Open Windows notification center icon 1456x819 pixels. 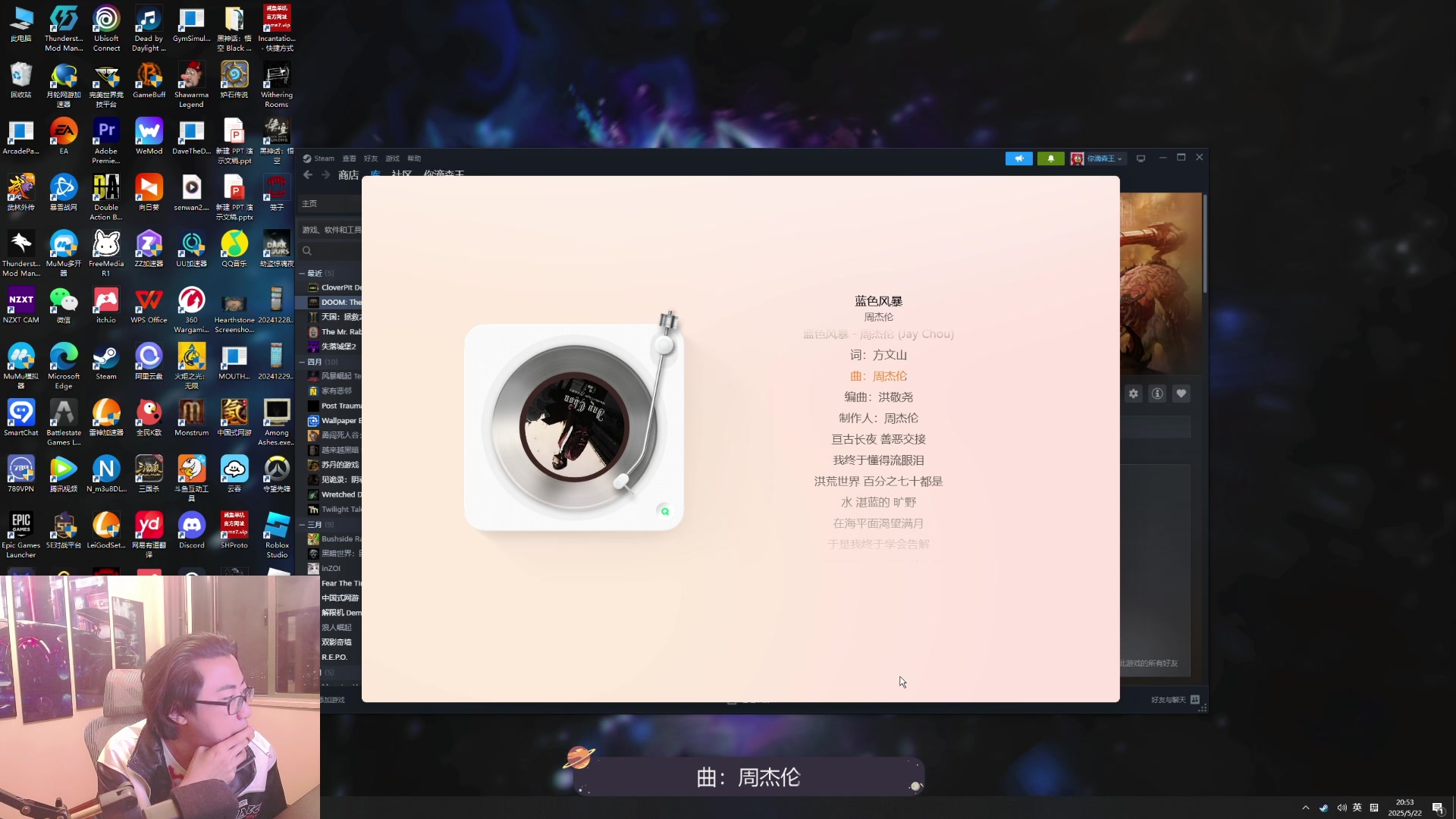[x=1438, y=808]
